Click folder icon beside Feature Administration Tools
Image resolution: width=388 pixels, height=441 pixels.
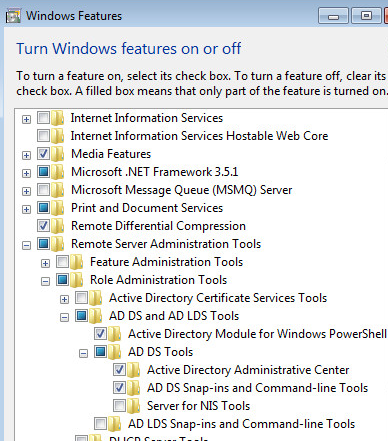[x=77, y=262]
